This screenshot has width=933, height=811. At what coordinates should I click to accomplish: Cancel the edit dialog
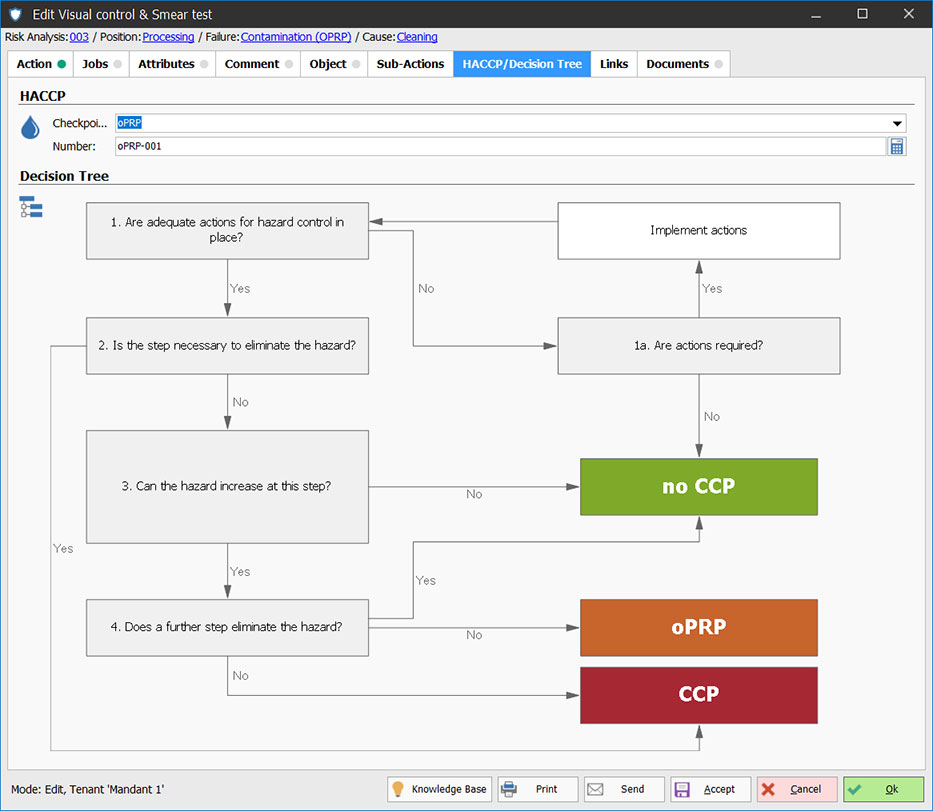coord(796,789)
